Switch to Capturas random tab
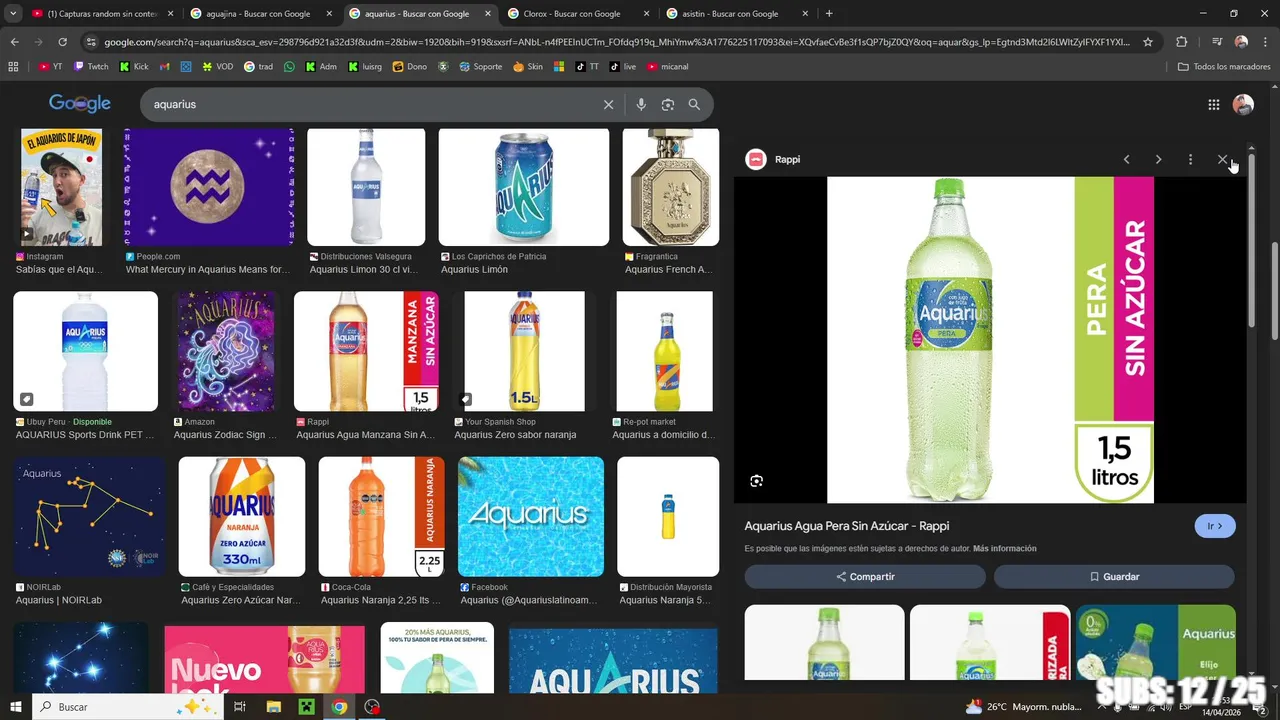The height and width of the screenshot is (720, 1280). click(x=103, y=14)
